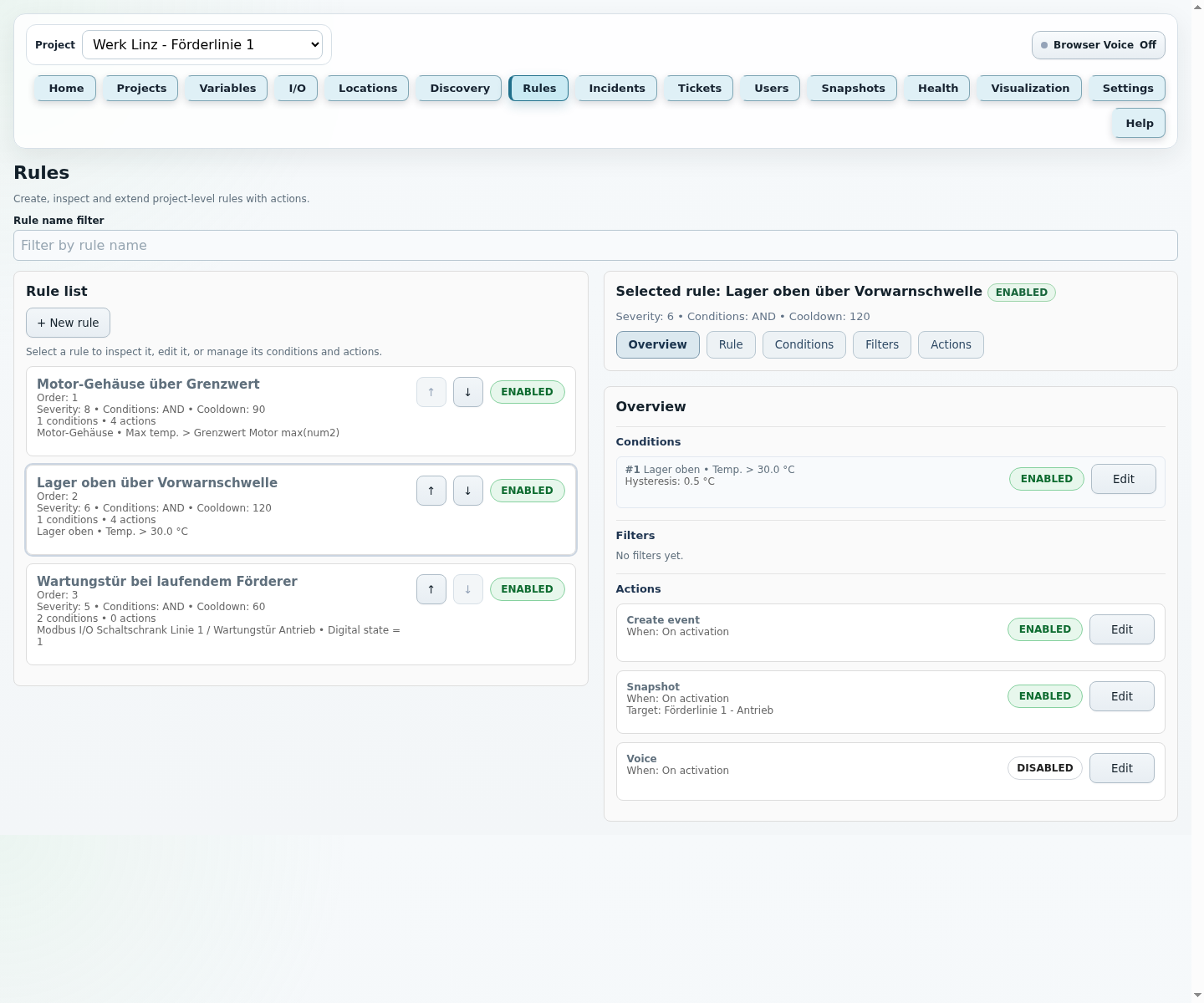Open the Health nav tab
This screenshot has width=1204, height=1003.
pyautogui.click(x=938, y=88)
